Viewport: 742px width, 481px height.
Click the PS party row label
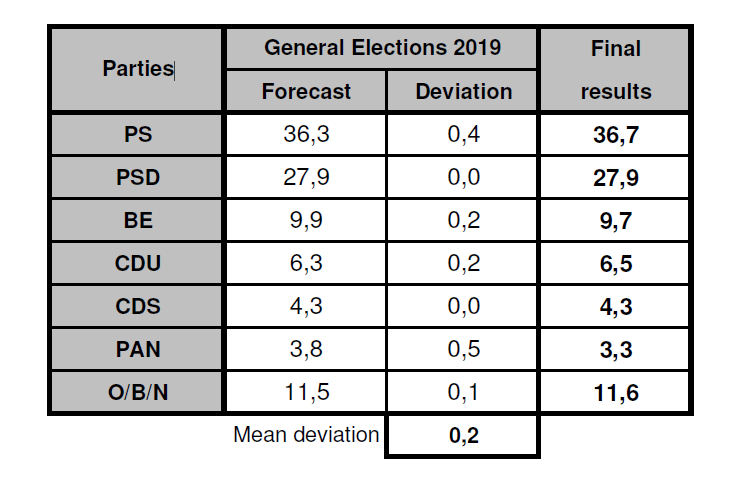pyautogui.click(x=137, y=134)
